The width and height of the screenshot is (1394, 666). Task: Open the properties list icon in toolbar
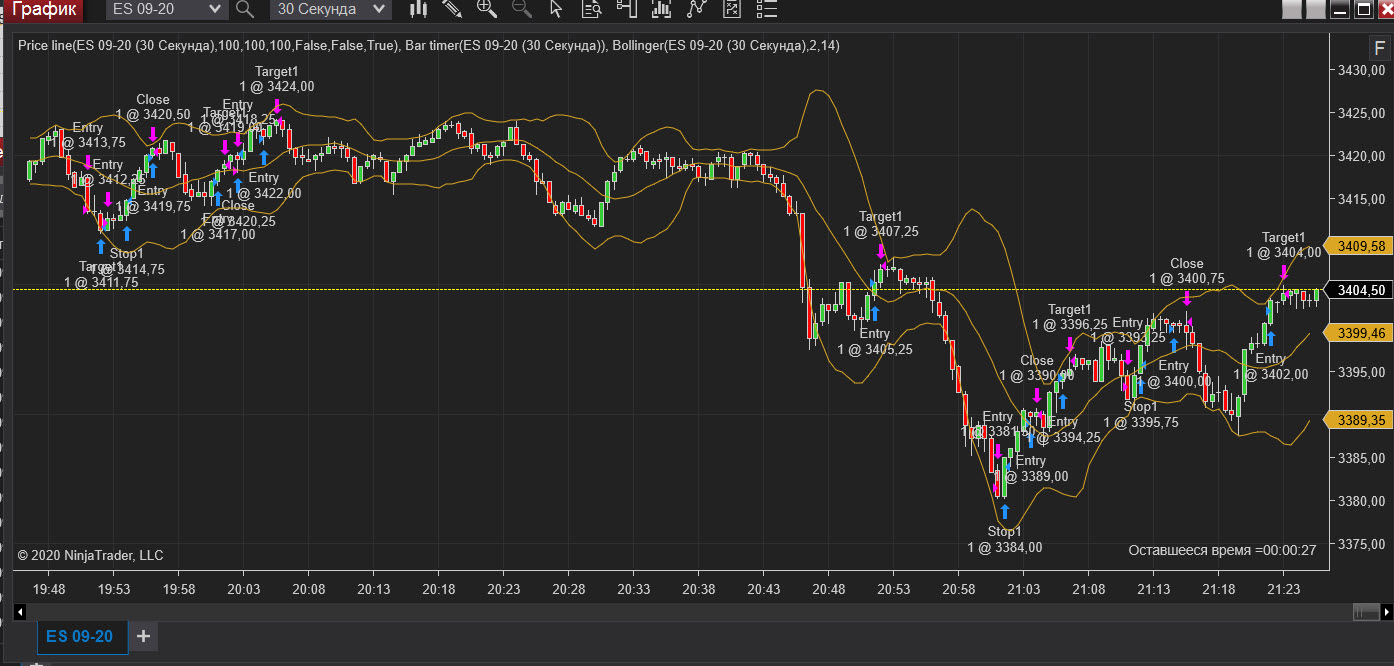[x=767, y=9]
